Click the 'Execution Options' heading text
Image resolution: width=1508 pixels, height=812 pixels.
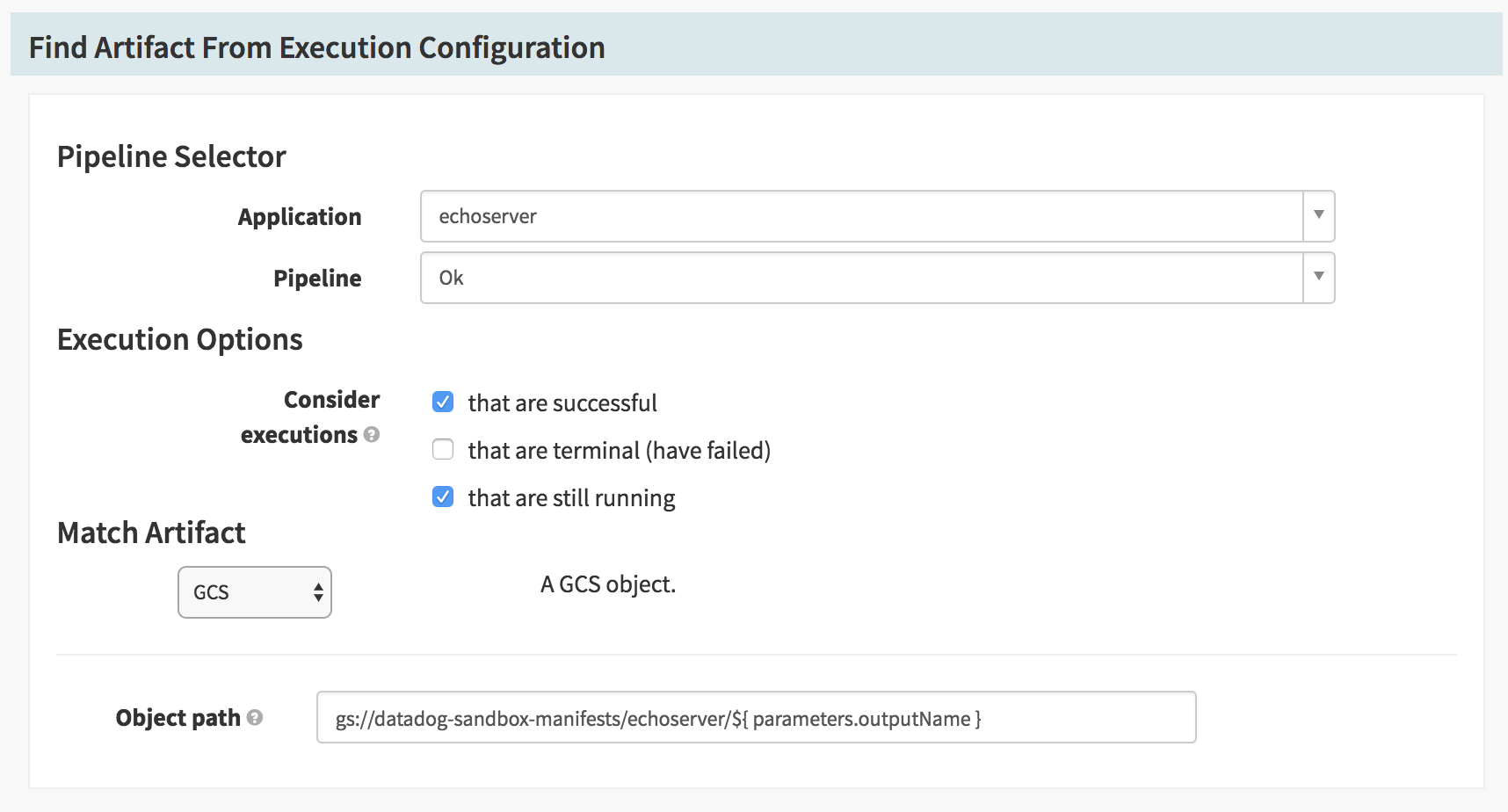pos(179,338)
